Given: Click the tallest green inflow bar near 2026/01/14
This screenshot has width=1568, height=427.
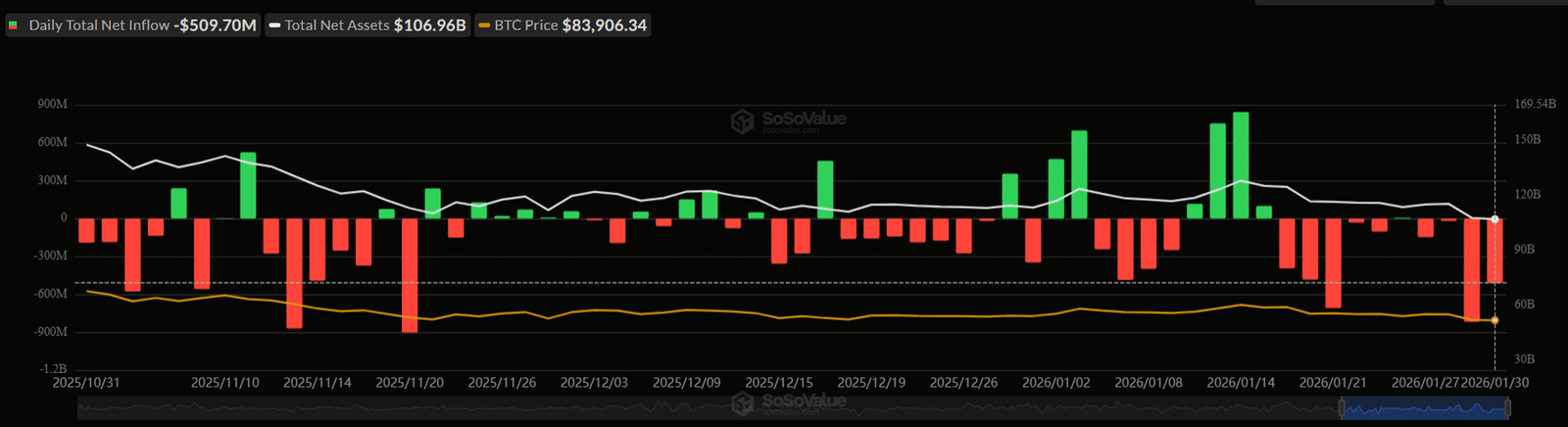Looking at the screenshot, I should [x=1241, y=165].
